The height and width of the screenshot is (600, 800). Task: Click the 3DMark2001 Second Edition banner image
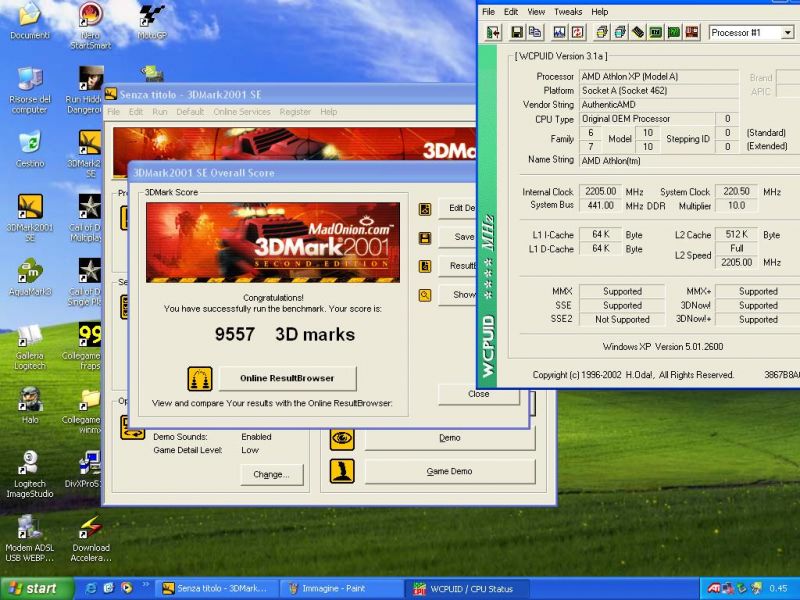coord(273,242)
